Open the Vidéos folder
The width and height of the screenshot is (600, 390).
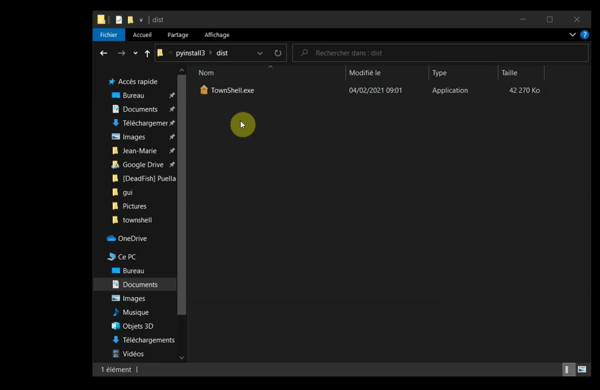[133, 354]
